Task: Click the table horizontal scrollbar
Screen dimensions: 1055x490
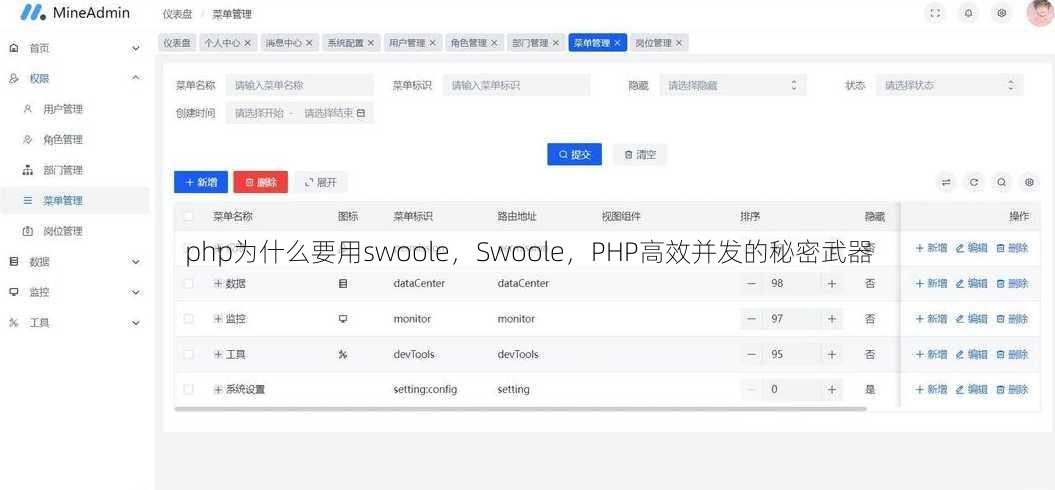Action: tap(520, 409)
